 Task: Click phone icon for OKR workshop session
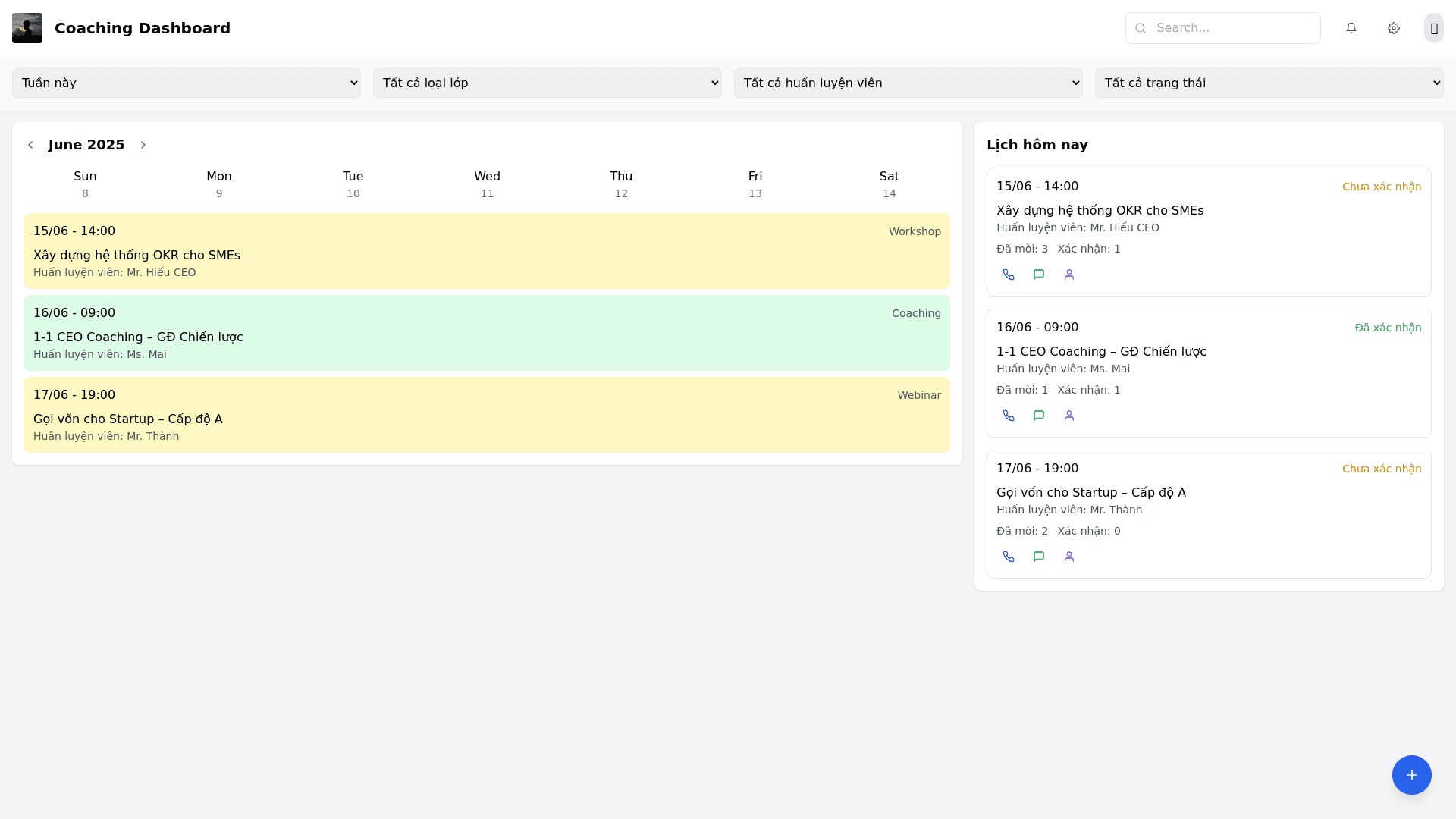click(x=1008, y=275)
